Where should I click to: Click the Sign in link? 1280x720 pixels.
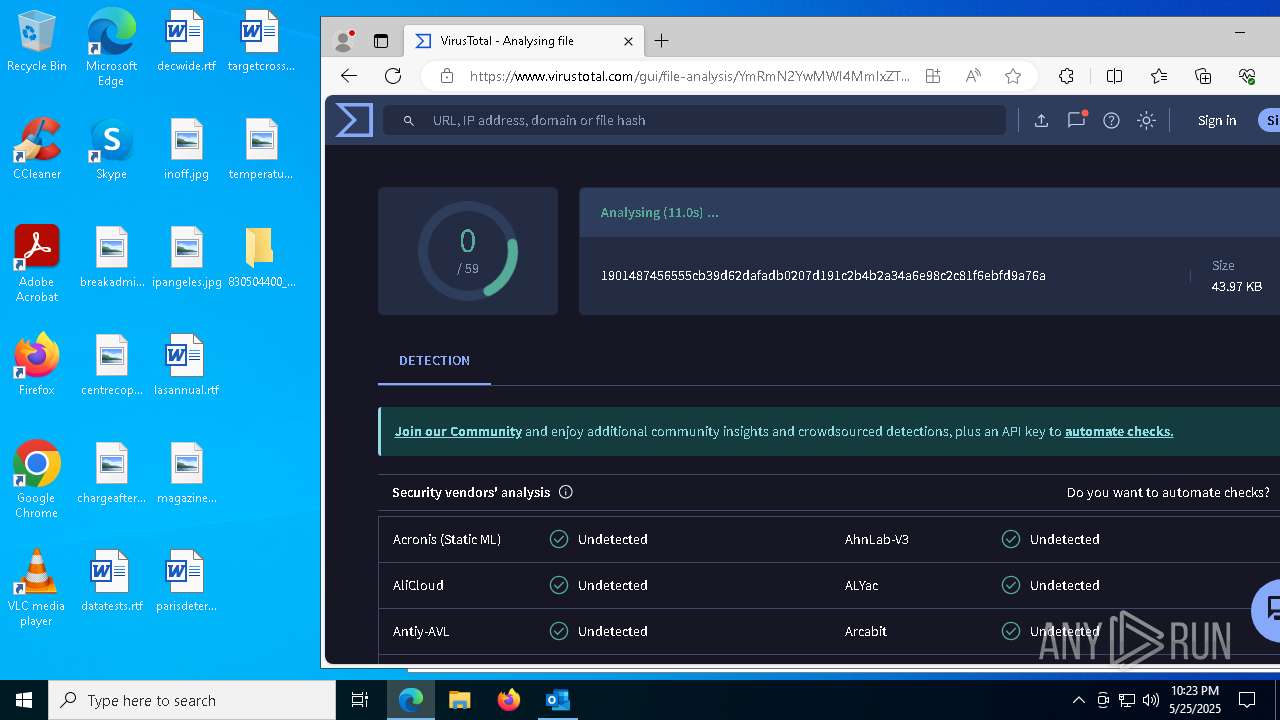point(1217,120)
